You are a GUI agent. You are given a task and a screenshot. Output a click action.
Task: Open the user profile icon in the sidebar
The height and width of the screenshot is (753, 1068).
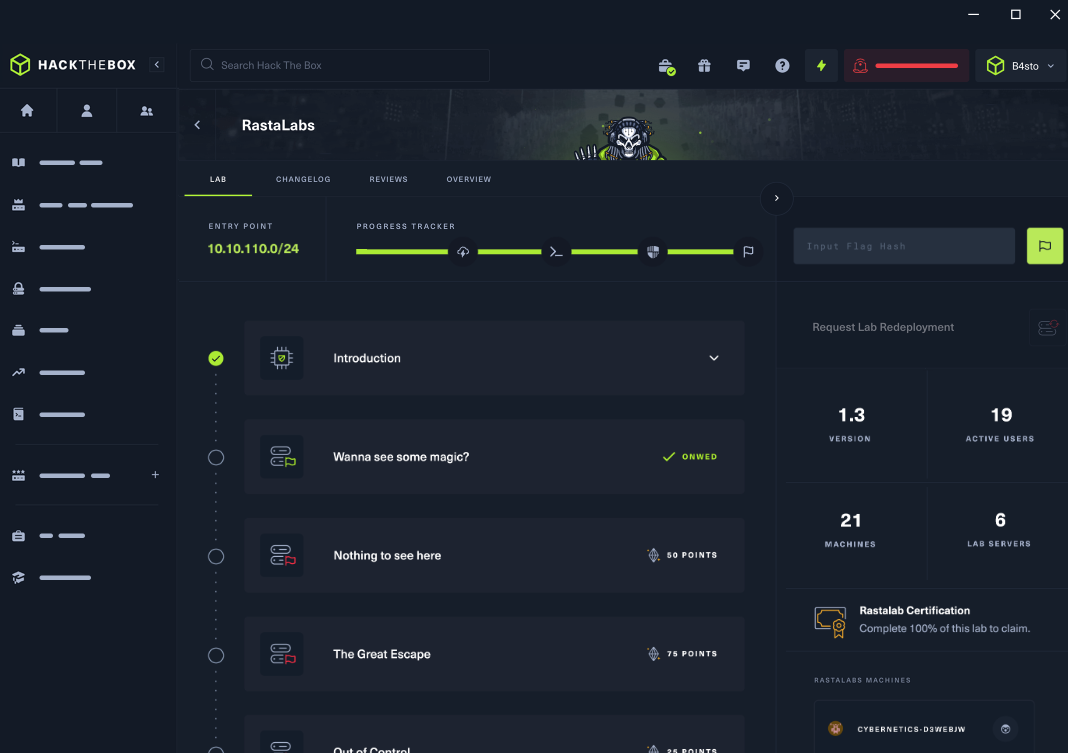[x=87, y=111]
